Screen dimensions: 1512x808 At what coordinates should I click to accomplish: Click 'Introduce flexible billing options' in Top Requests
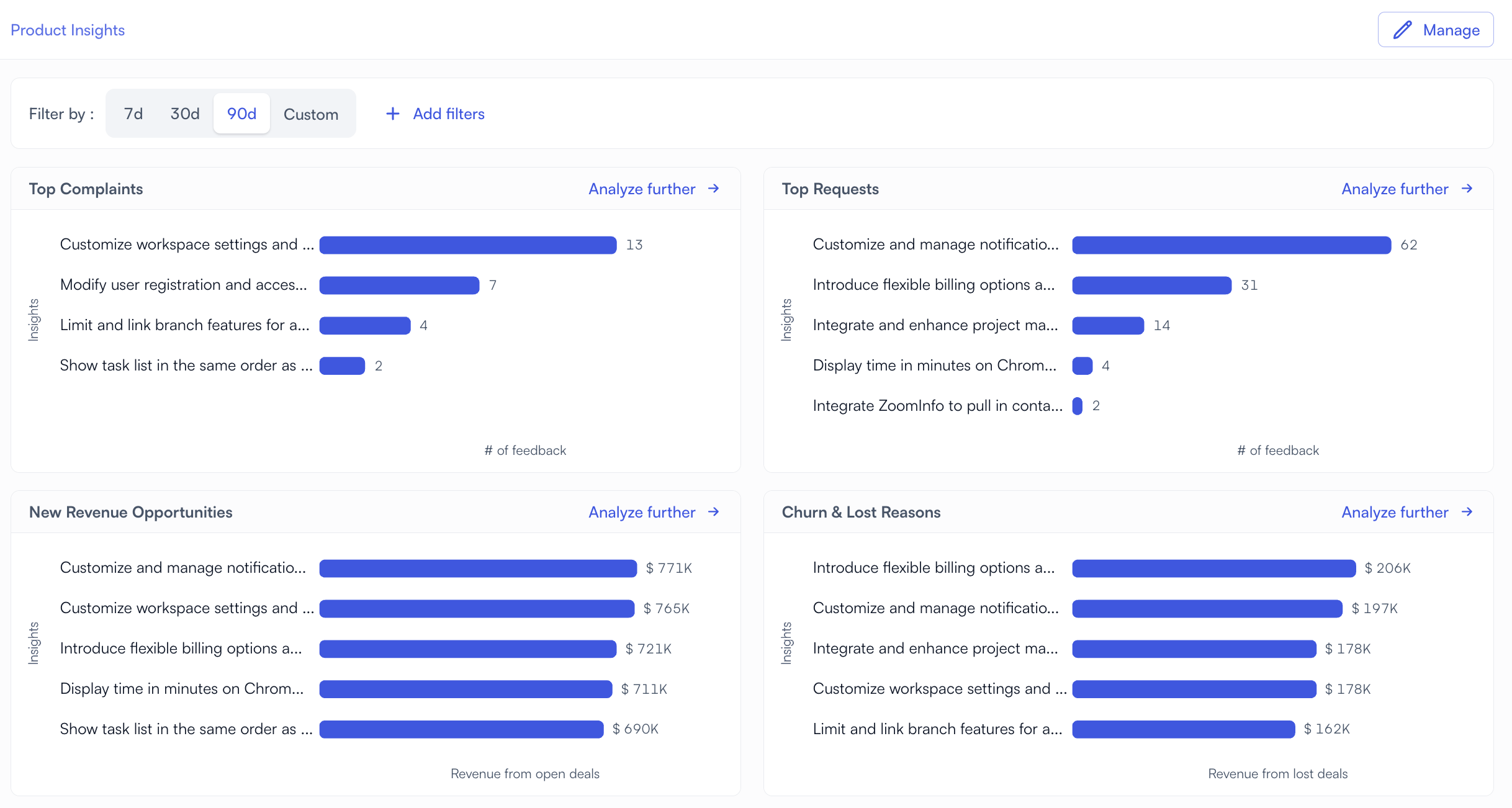pos(934,284)
